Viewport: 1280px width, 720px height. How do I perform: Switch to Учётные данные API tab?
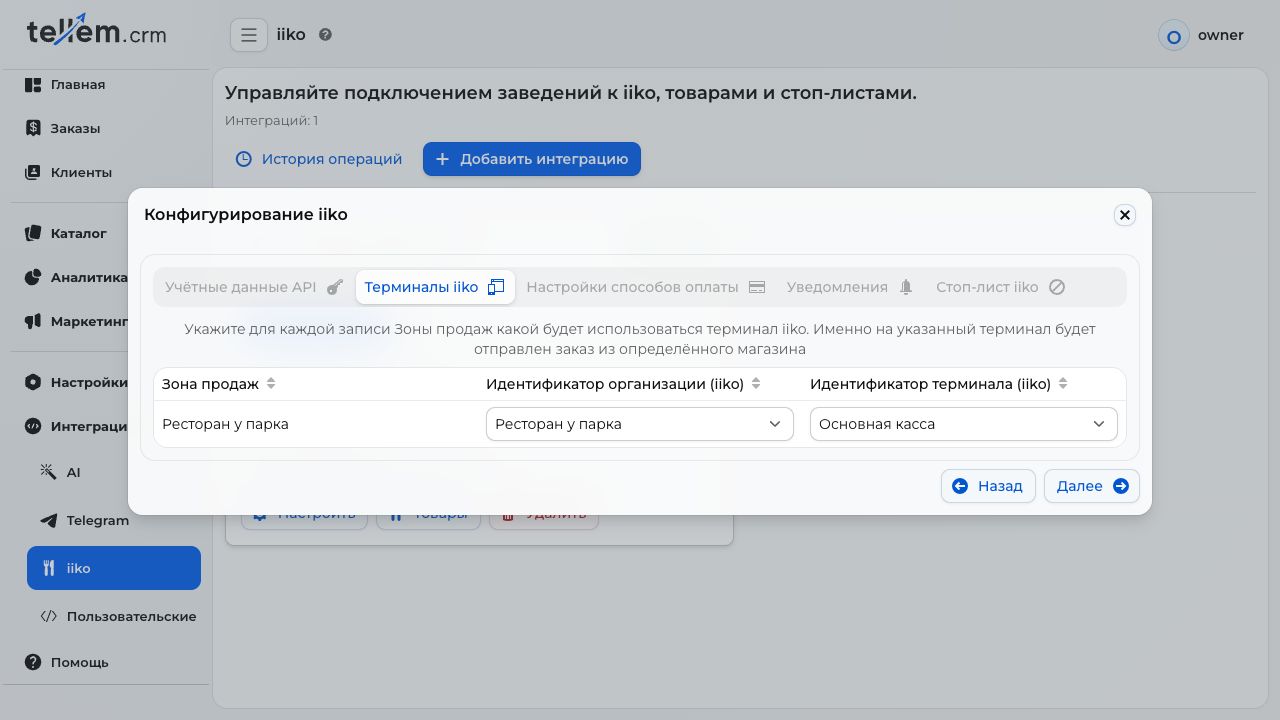click(254, 287)
